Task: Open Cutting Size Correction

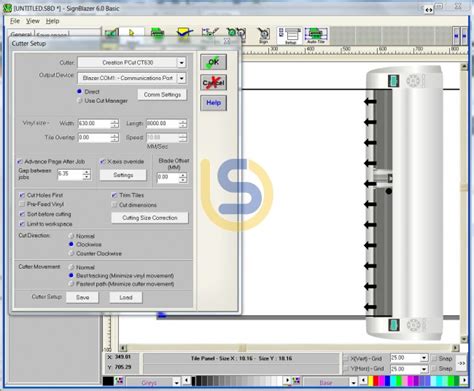Action: 150,218
